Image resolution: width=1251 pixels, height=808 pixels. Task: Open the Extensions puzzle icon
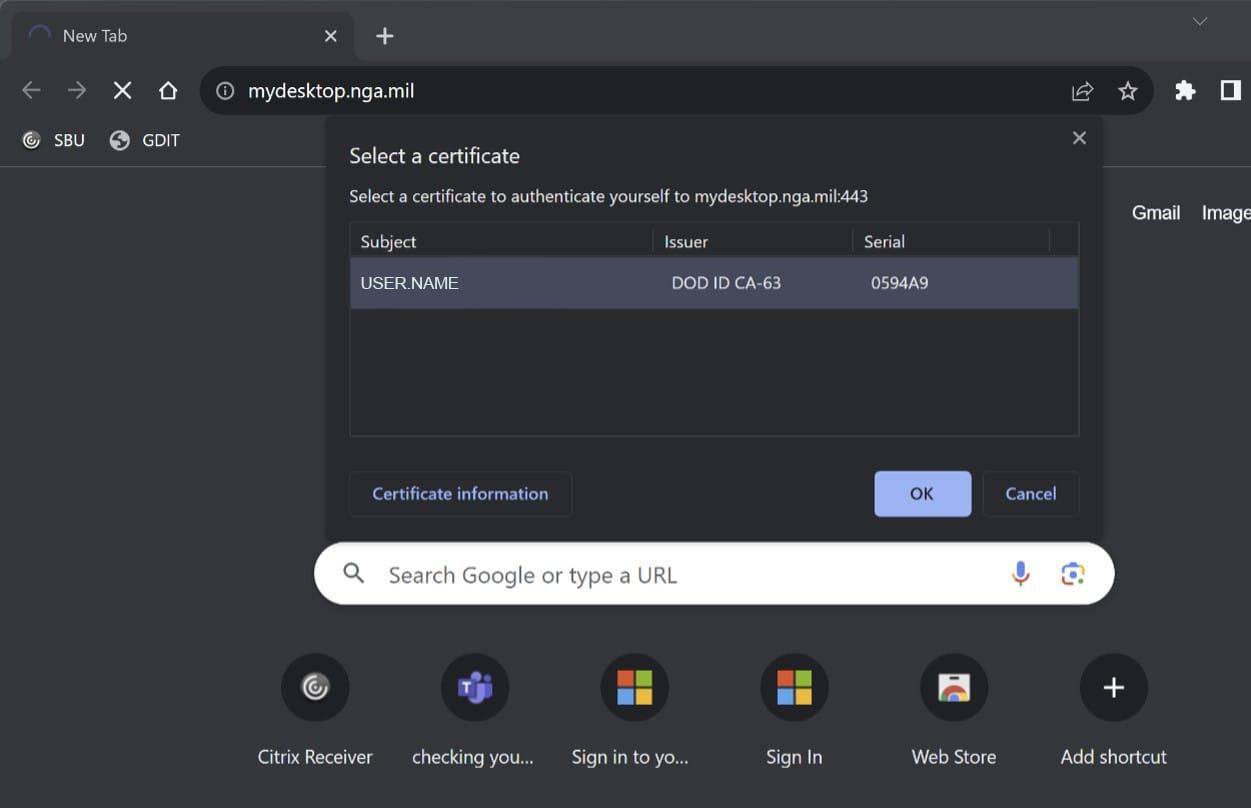pos(1185,91)
